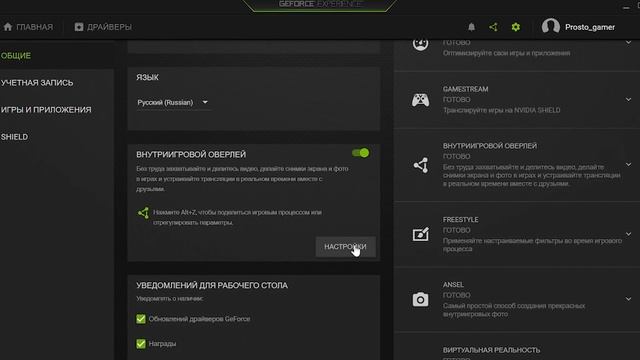Expand the ВНУТРИИГРОВОЙ ОВЕРЛЕЙ feature chevron
This screenshot has width=640, height=360.
click(x=628, y=164)
